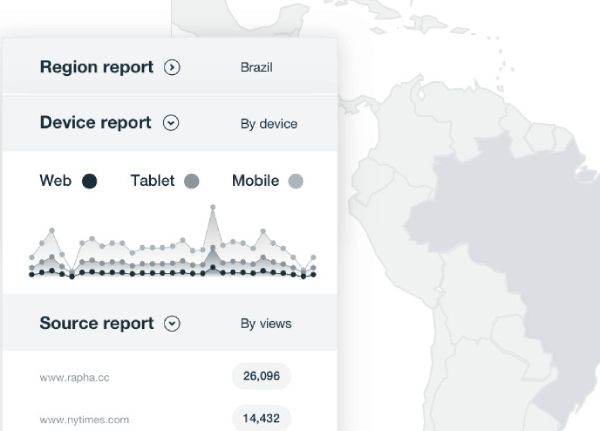
Task: Select the Device report heading
Action: click(95, 123)
